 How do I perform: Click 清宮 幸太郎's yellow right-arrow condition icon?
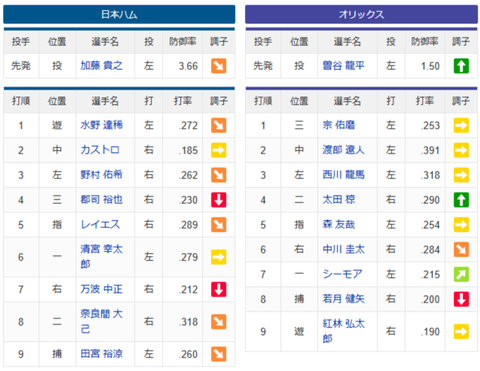pos(219,257)
